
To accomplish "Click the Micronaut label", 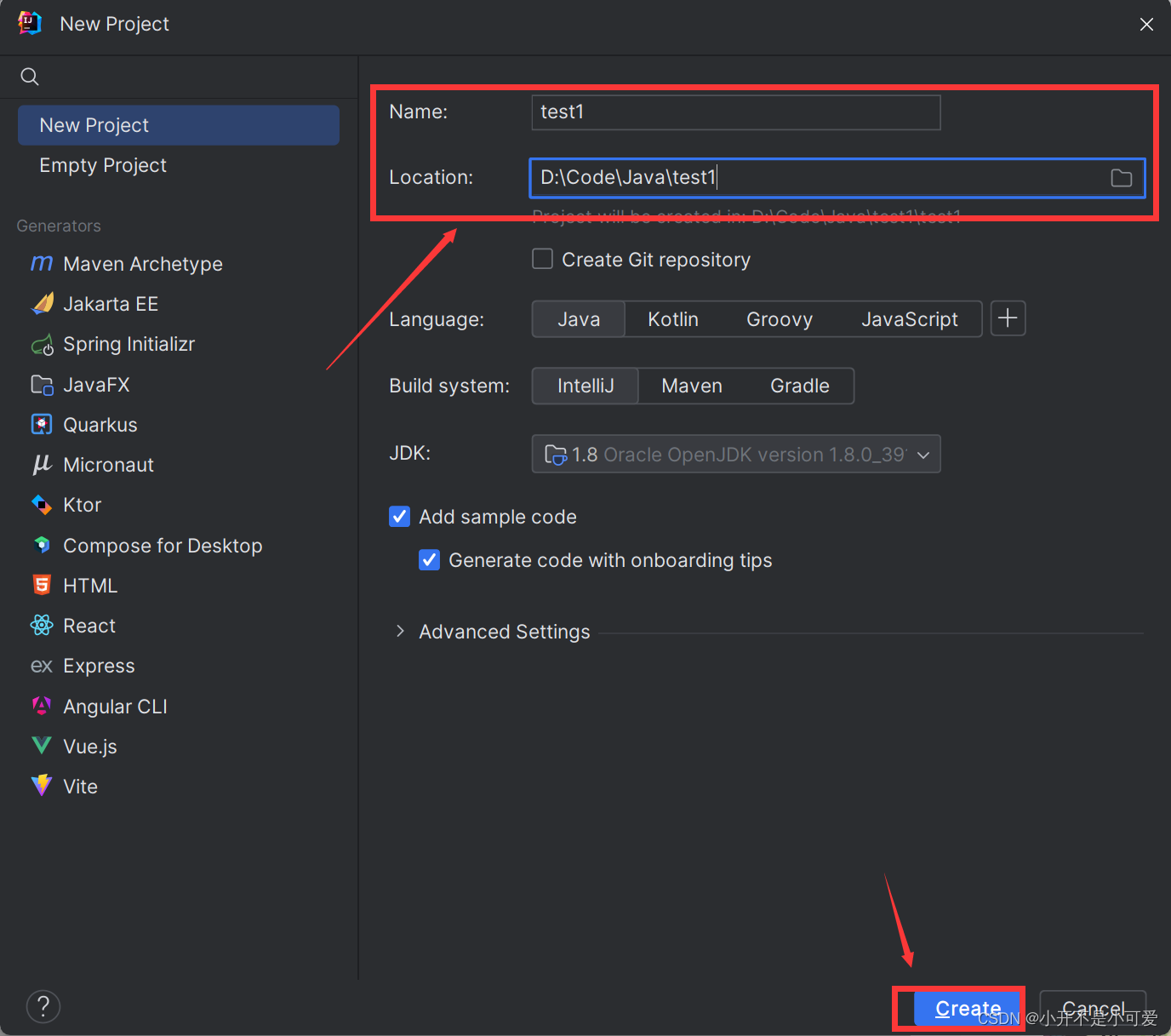I will [108, 465].
